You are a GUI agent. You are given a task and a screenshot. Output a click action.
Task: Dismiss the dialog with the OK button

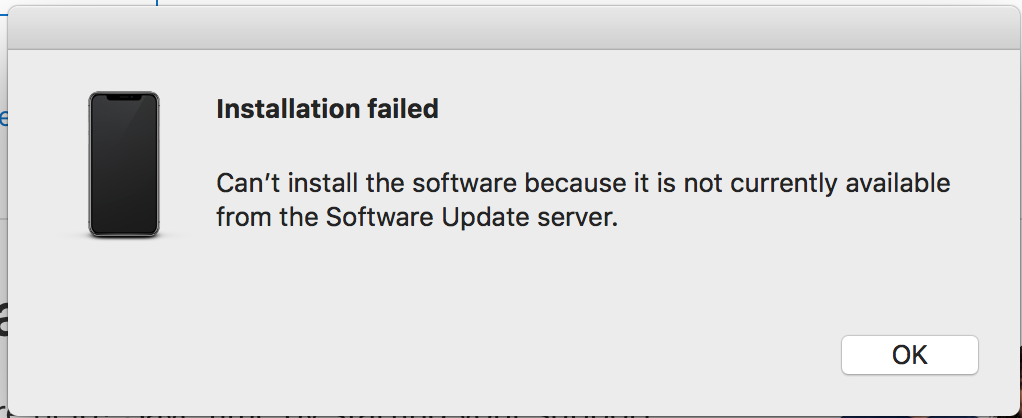(909, 355)
